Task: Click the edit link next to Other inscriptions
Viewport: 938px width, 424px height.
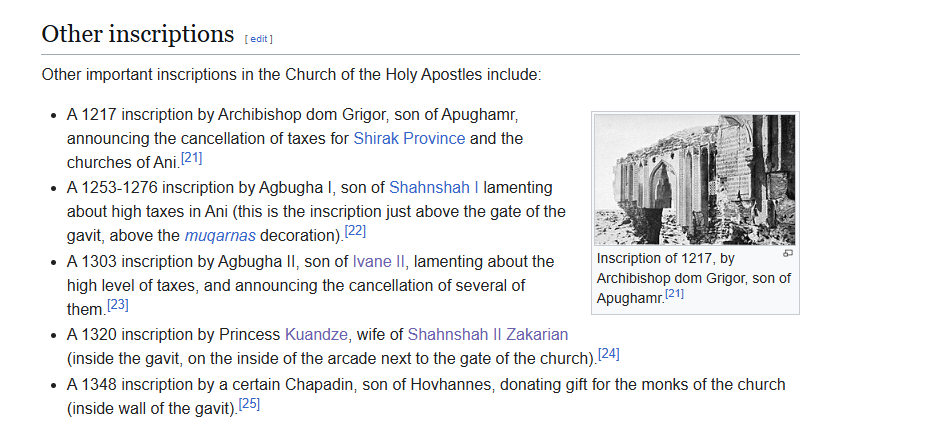Action: tap(258, 39)
